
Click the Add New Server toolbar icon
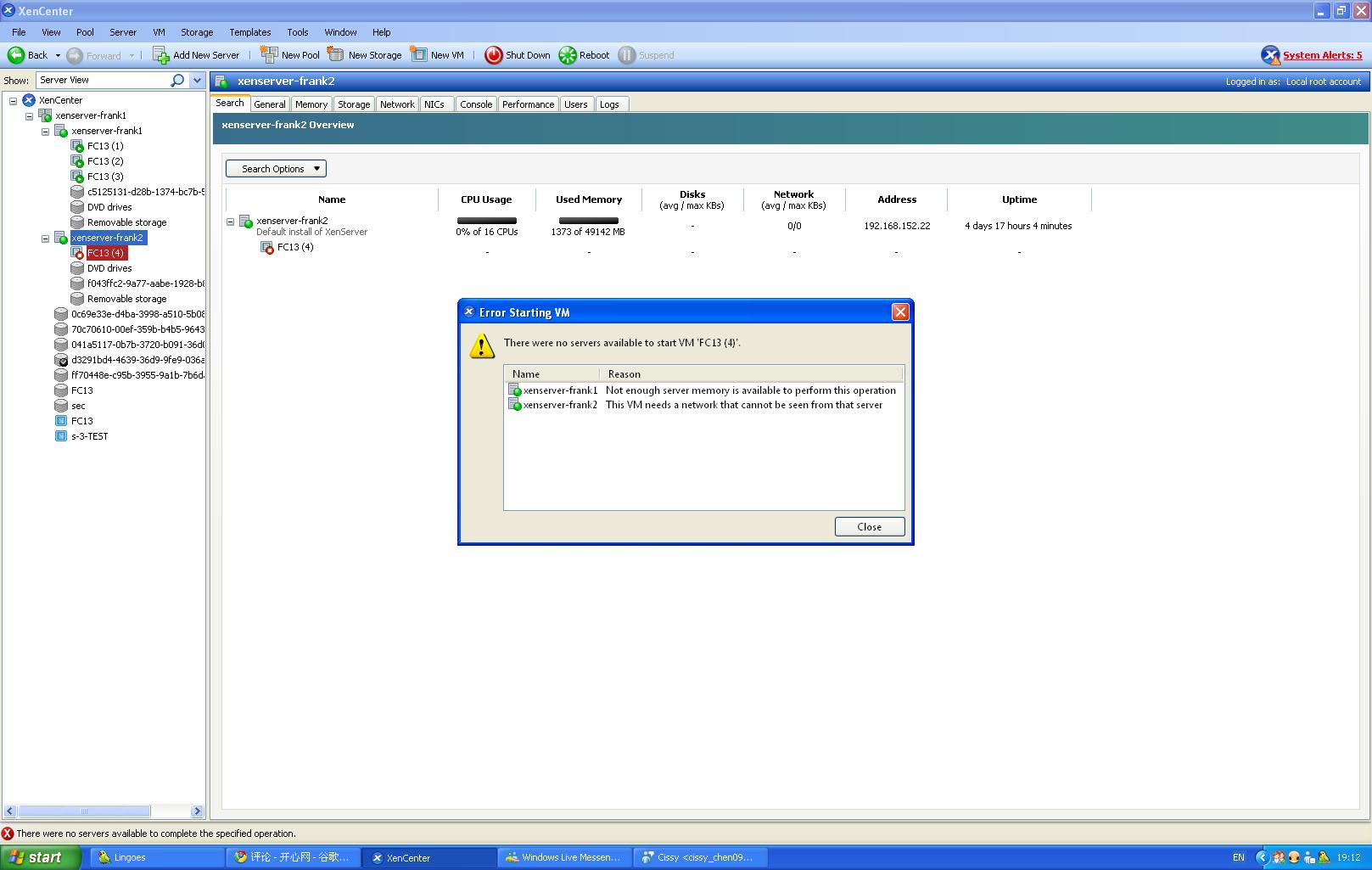tap(160, 55)
